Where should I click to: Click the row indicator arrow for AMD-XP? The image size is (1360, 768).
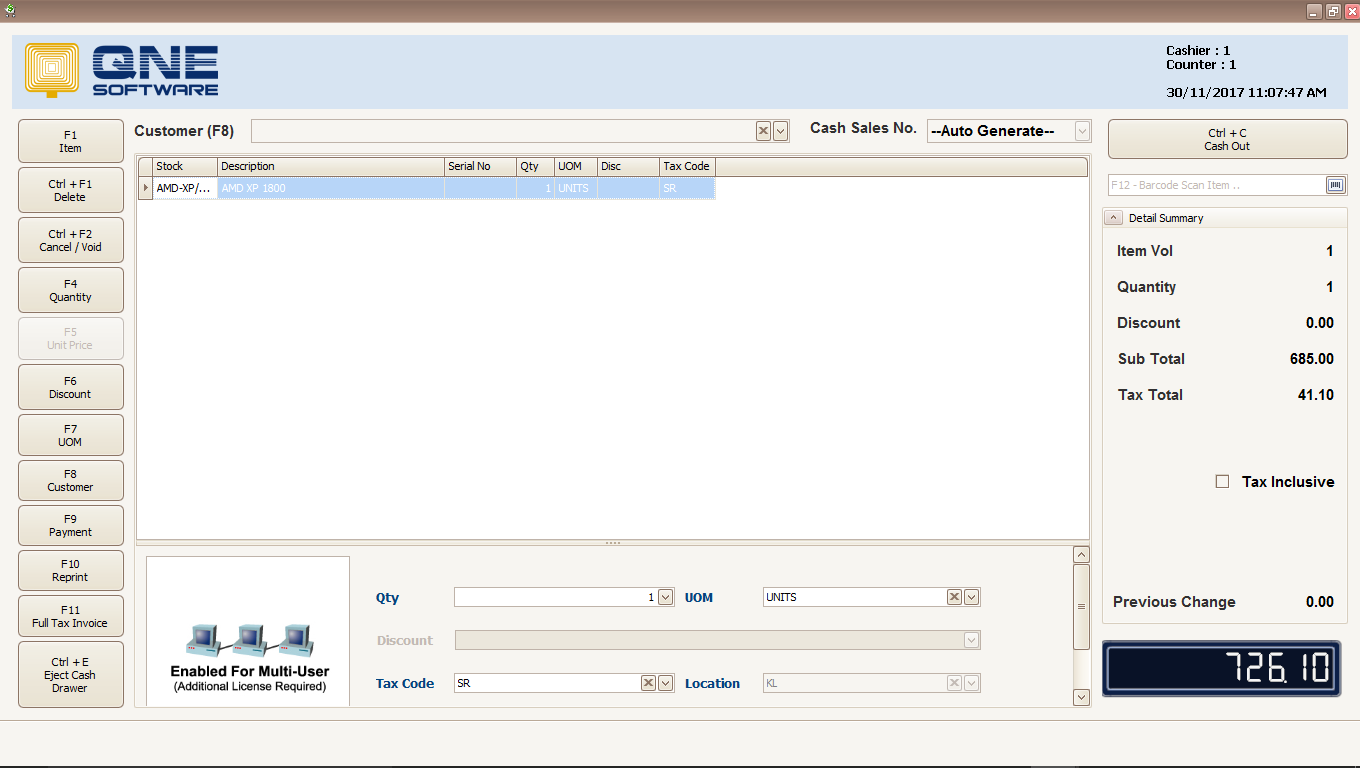[146, 188]
